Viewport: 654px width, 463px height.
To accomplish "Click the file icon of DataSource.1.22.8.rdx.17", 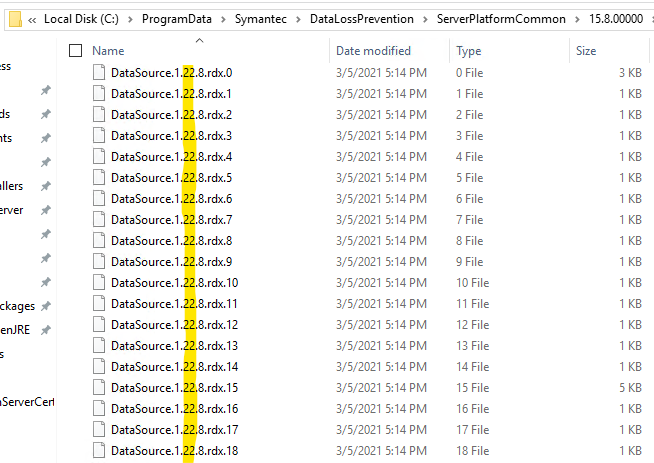I will click(99, 429).
